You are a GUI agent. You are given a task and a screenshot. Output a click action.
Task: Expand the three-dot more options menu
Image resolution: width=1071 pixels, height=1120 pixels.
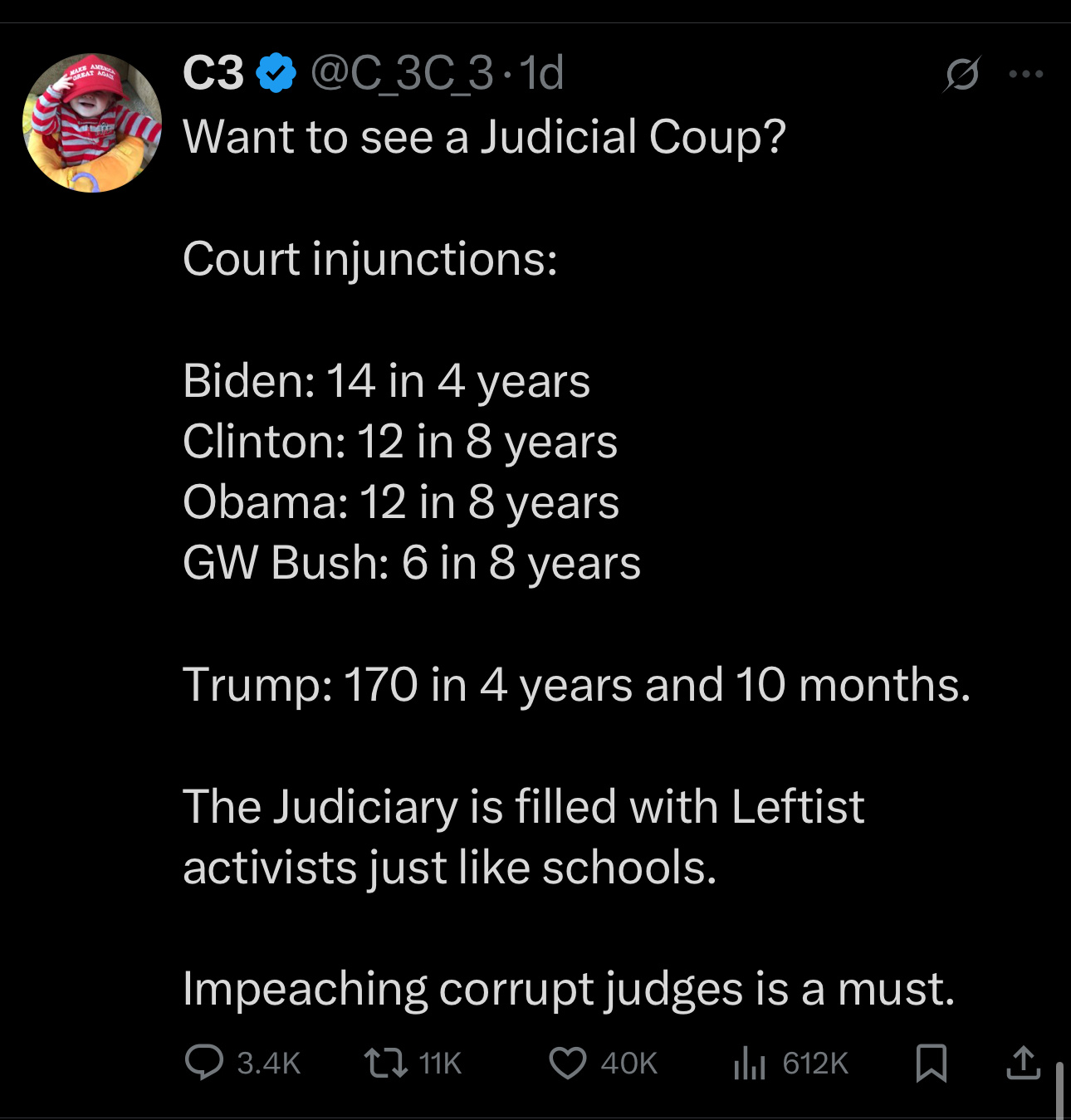coord(1026,74)
